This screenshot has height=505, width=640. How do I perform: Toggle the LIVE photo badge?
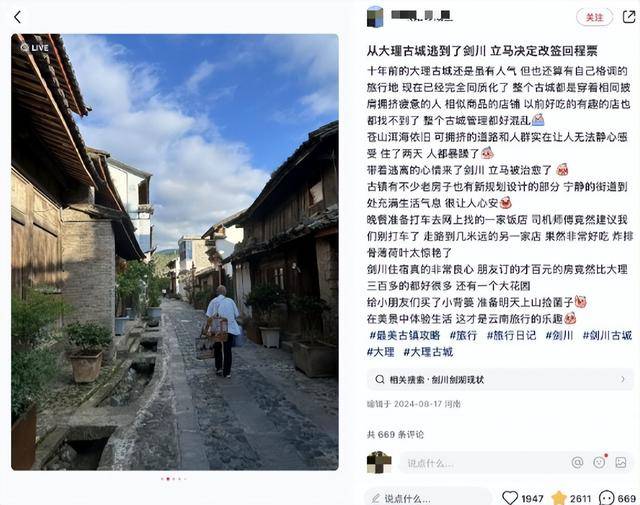coord(35,48)
